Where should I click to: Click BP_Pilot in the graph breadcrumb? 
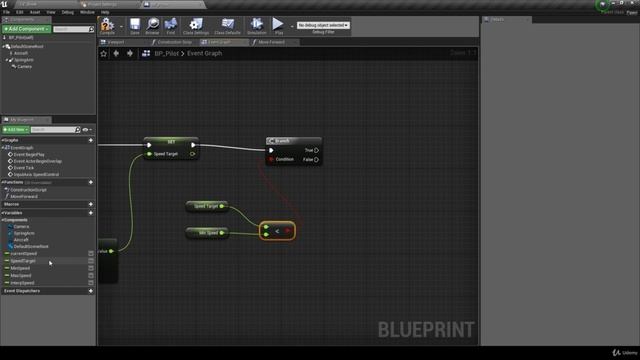click(x=167, y=53)
